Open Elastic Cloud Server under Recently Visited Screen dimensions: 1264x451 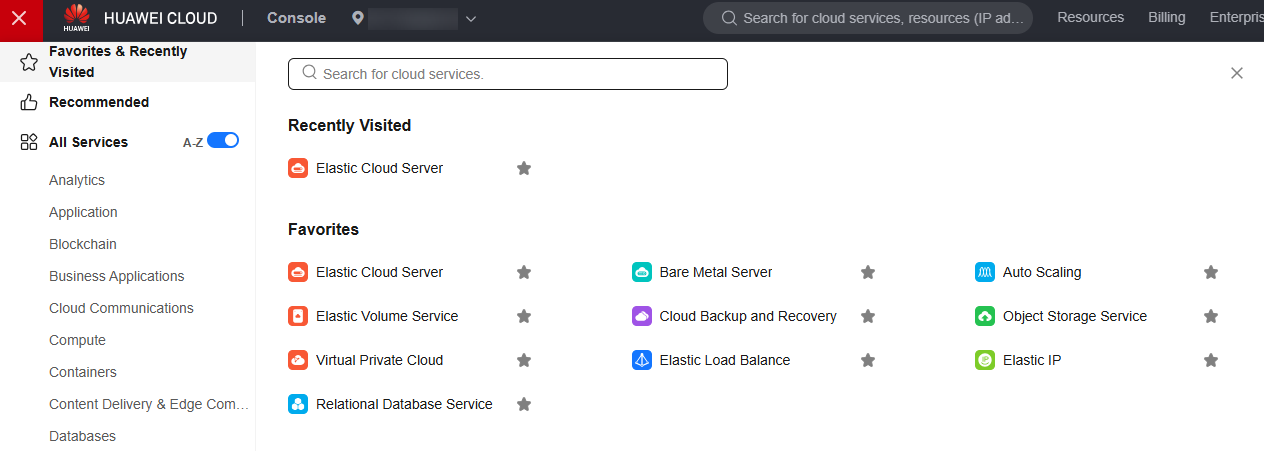pos(379,168)
